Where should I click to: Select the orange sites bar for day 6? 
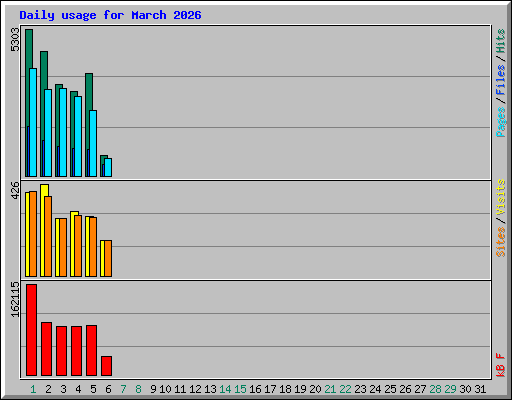click(108, 258)
